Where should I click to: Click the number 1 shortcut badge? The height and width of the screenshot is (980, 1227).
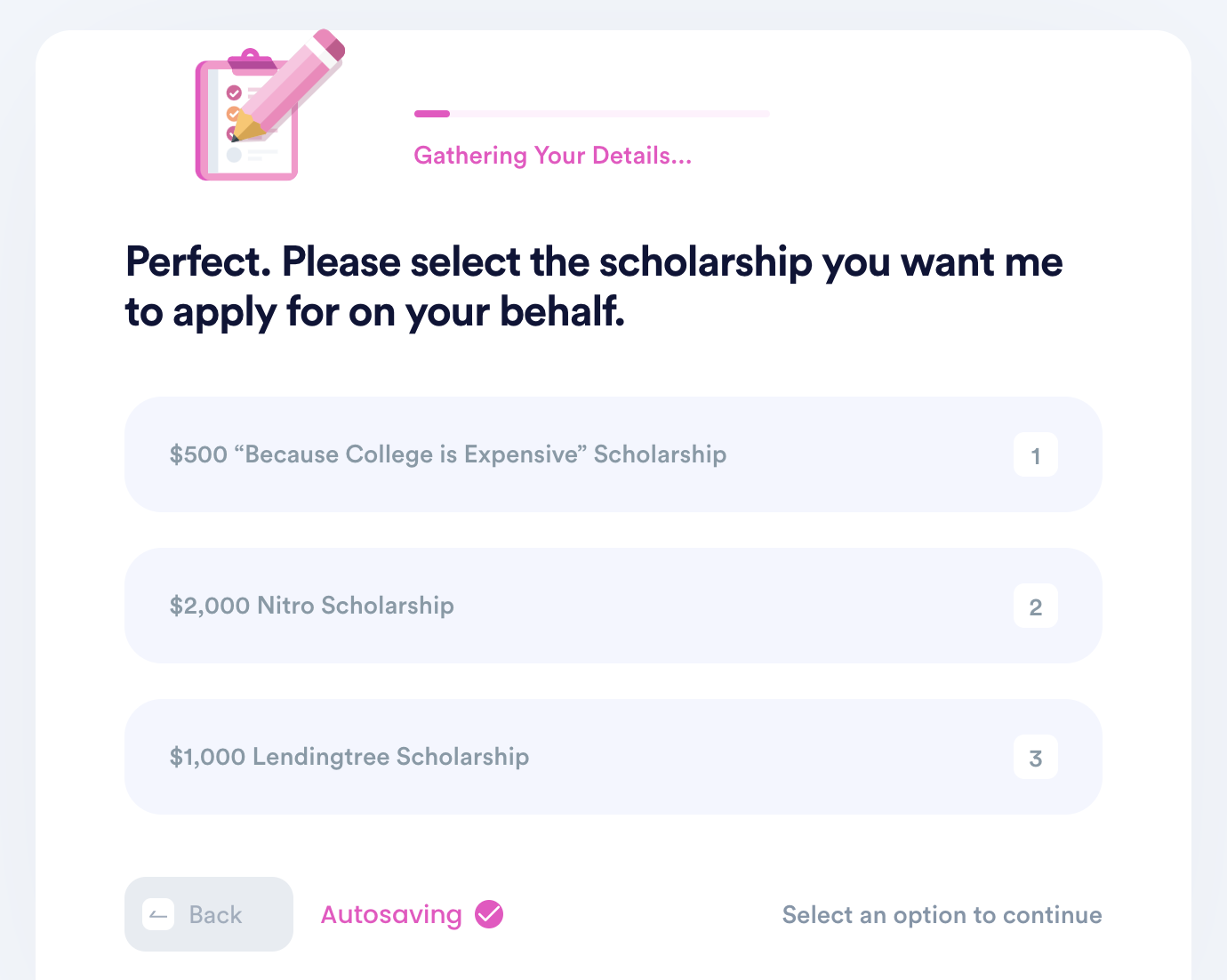point(1036,454)
